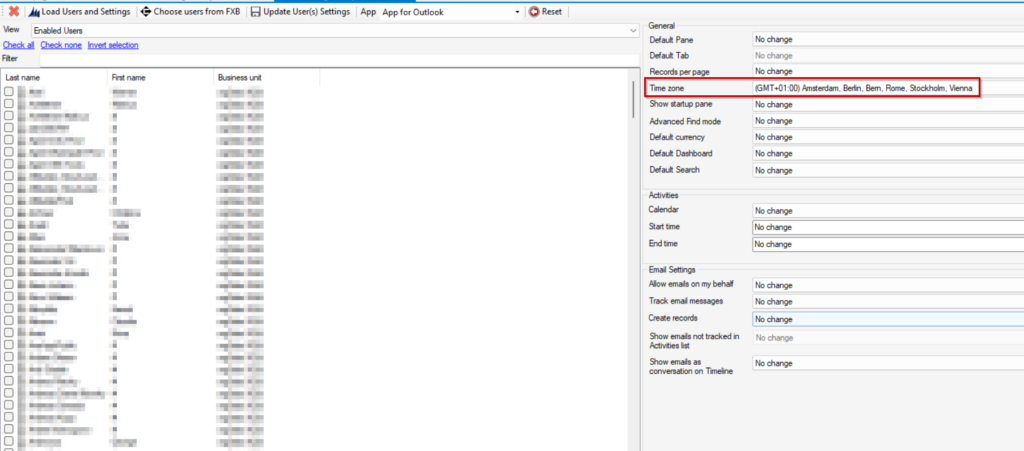Open the Start time dropdown

[888, 227]
